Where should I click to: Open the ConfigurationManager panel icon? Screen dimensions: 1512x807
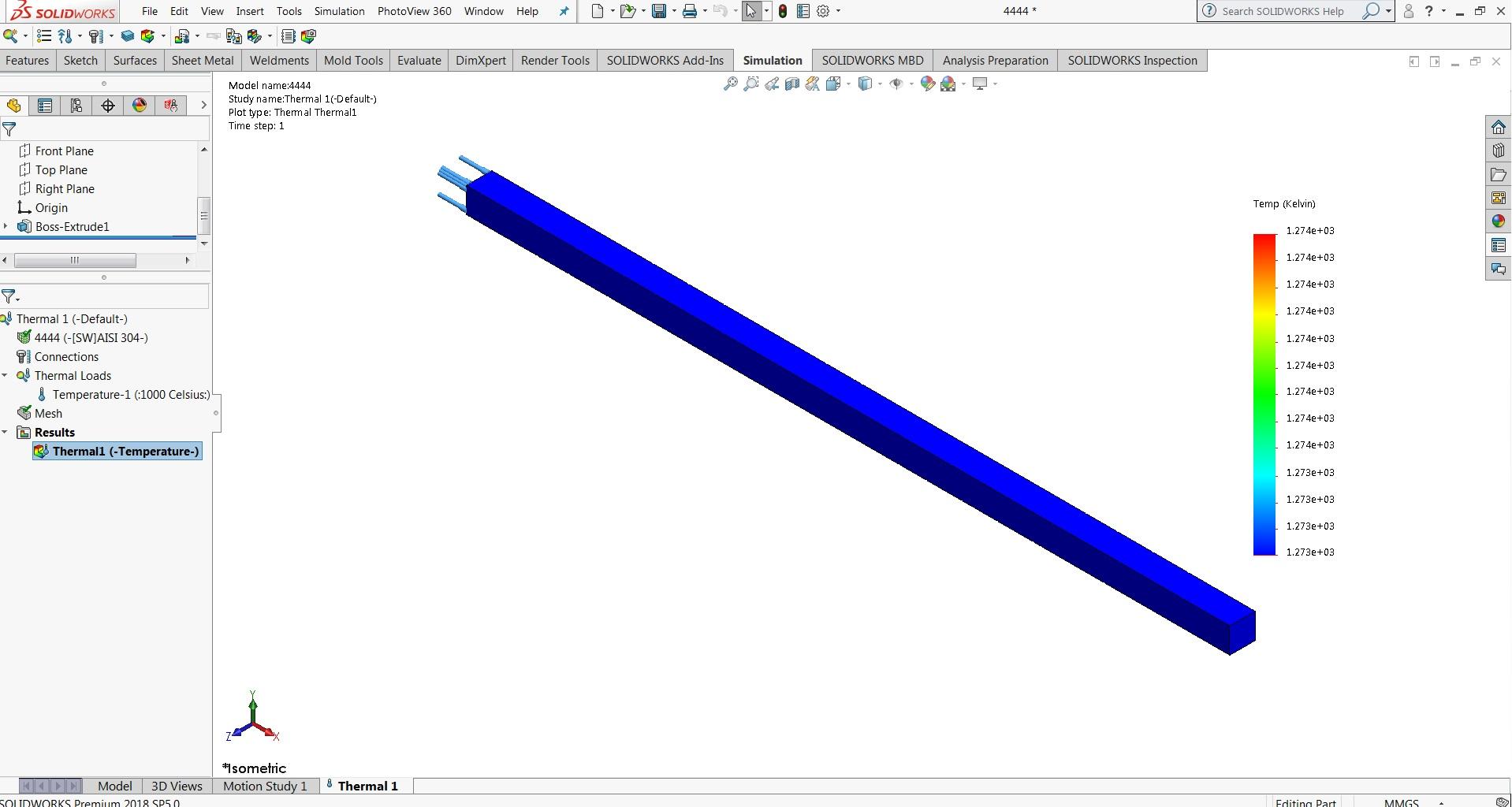tap(76, 105)
